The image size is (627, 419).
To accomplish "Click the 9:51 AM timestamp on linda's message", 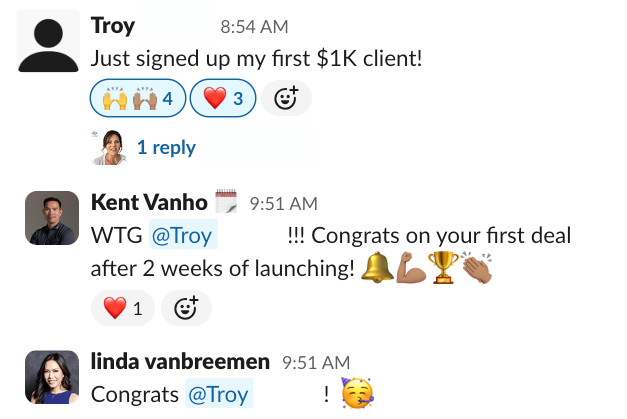I will (x=316, y=363).
